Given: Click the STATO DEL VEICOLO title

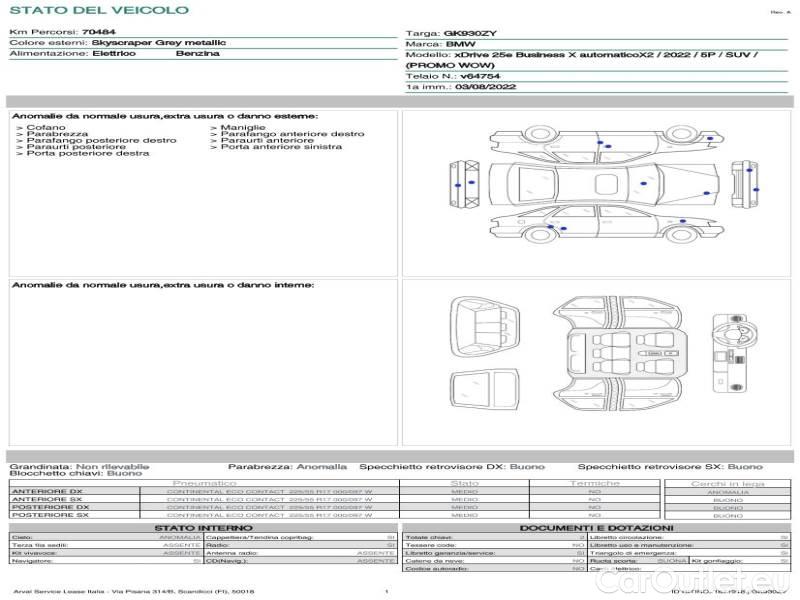Looking at the screenshot, I should pyautogui.click(x=98, y=10).
